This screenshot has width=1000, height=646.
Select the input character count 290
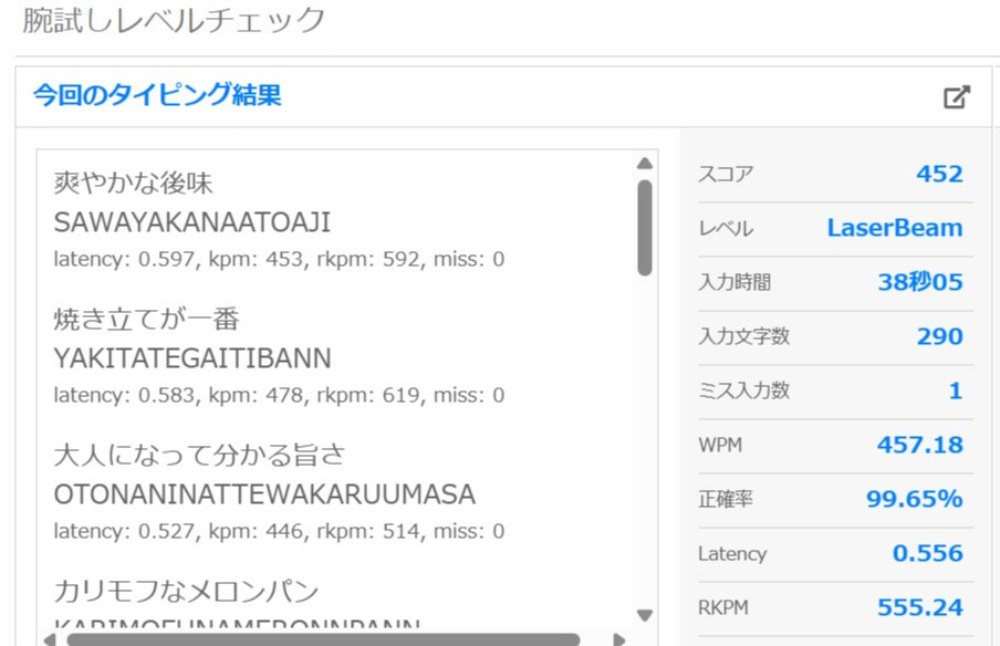pos(940,336)
